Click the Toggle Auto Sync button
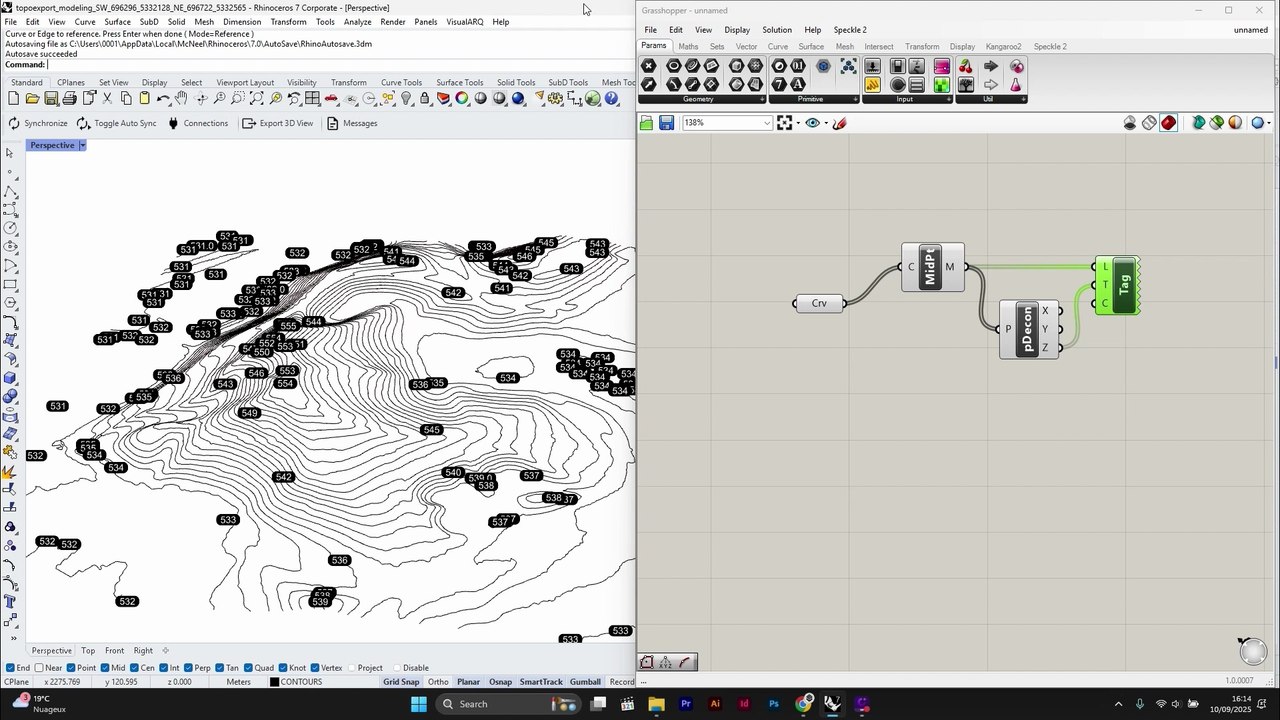Viewport: 1280px width, 720px height. click(x=116, y=123)
